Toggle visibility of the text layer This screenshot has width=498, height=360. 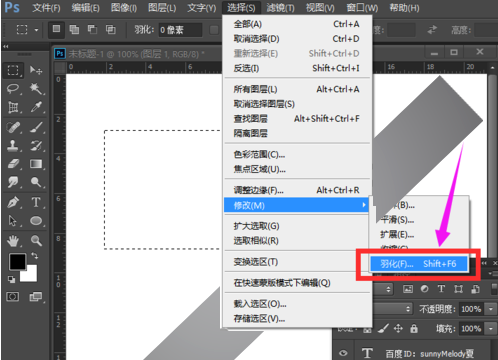(343, 353)
